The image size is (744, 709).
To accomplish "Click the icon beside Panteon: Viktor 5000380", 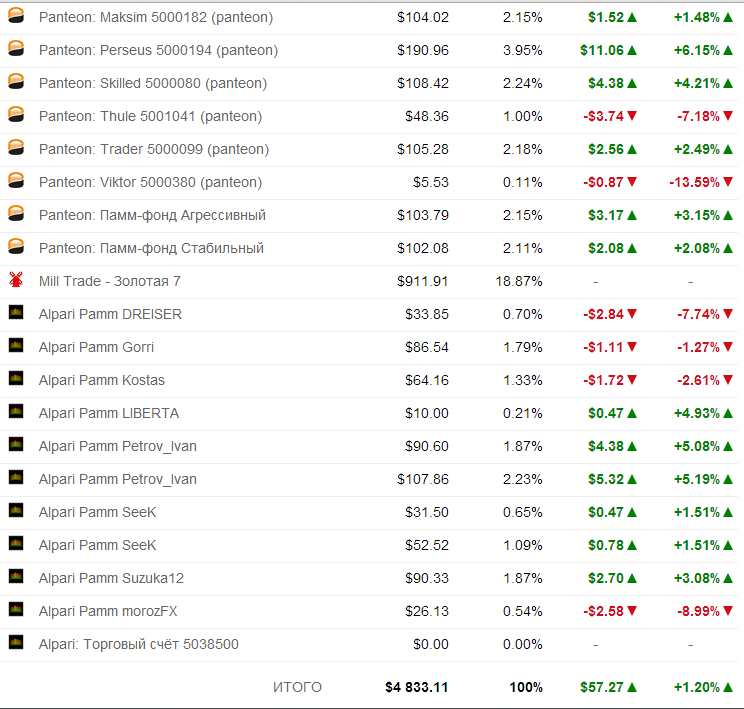I will (x=16, y=181).
